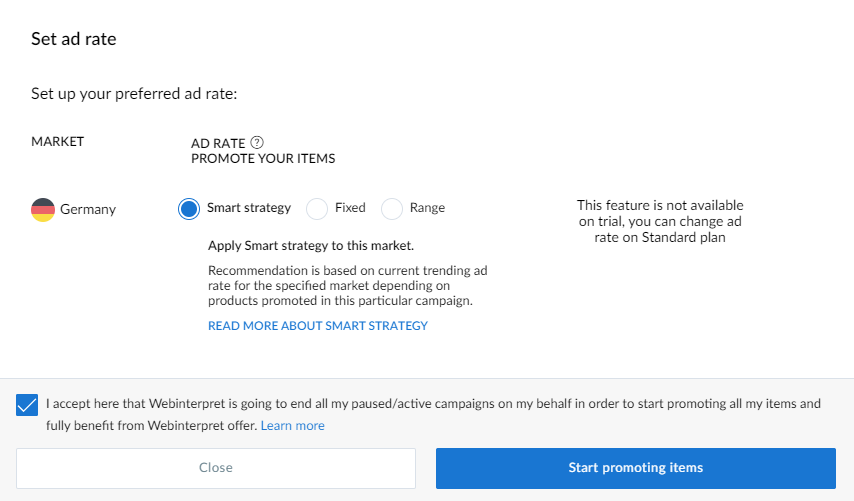
Task: Click the Germany market name text
Action: click(88, 210)
